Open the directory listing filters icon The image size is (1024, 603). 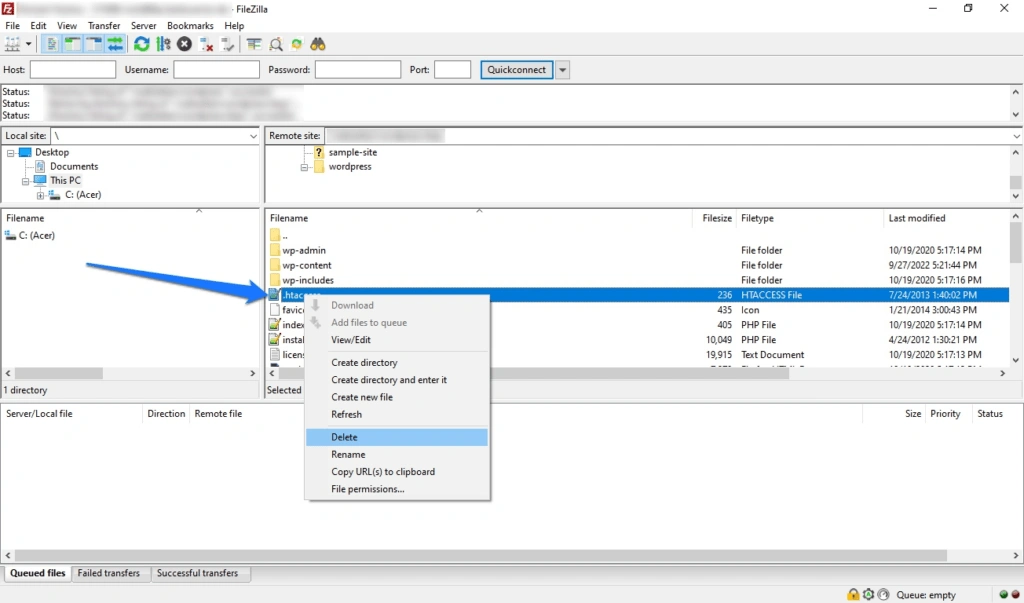coord(254,44)
